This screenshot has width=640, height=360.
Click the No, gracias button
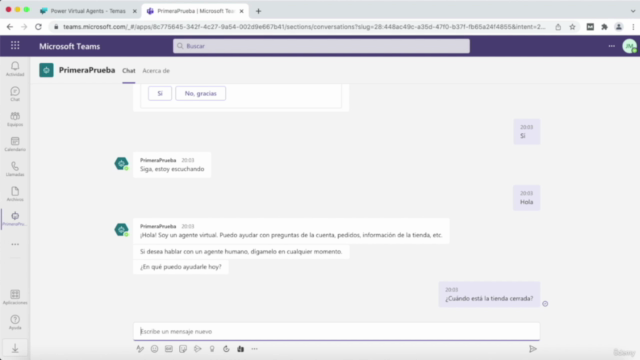[x=200, y=93]
